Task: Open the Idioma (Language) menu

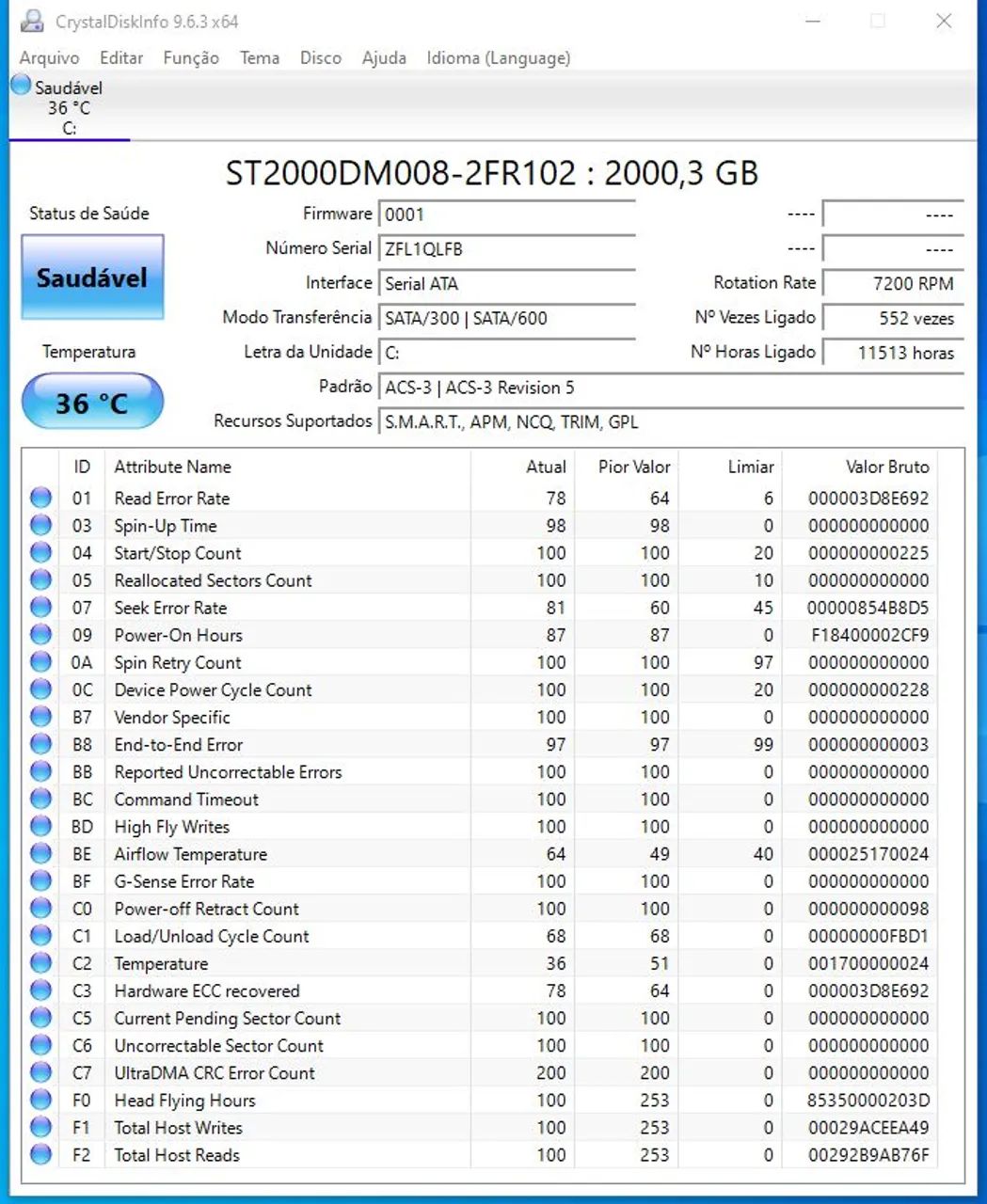Action: tap(499, 57)
